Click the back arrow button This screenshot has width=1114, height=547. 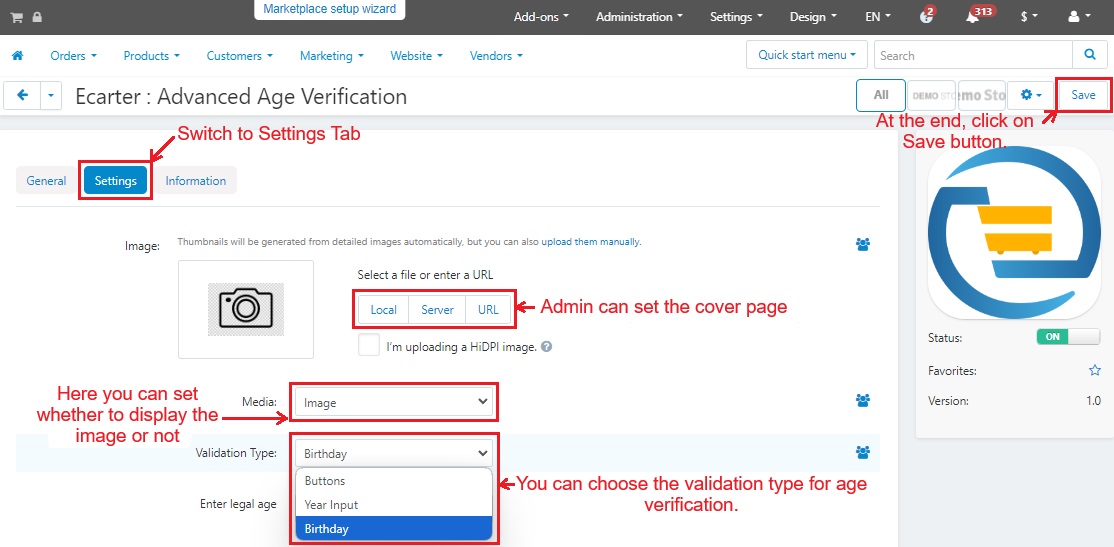point(22,96)
